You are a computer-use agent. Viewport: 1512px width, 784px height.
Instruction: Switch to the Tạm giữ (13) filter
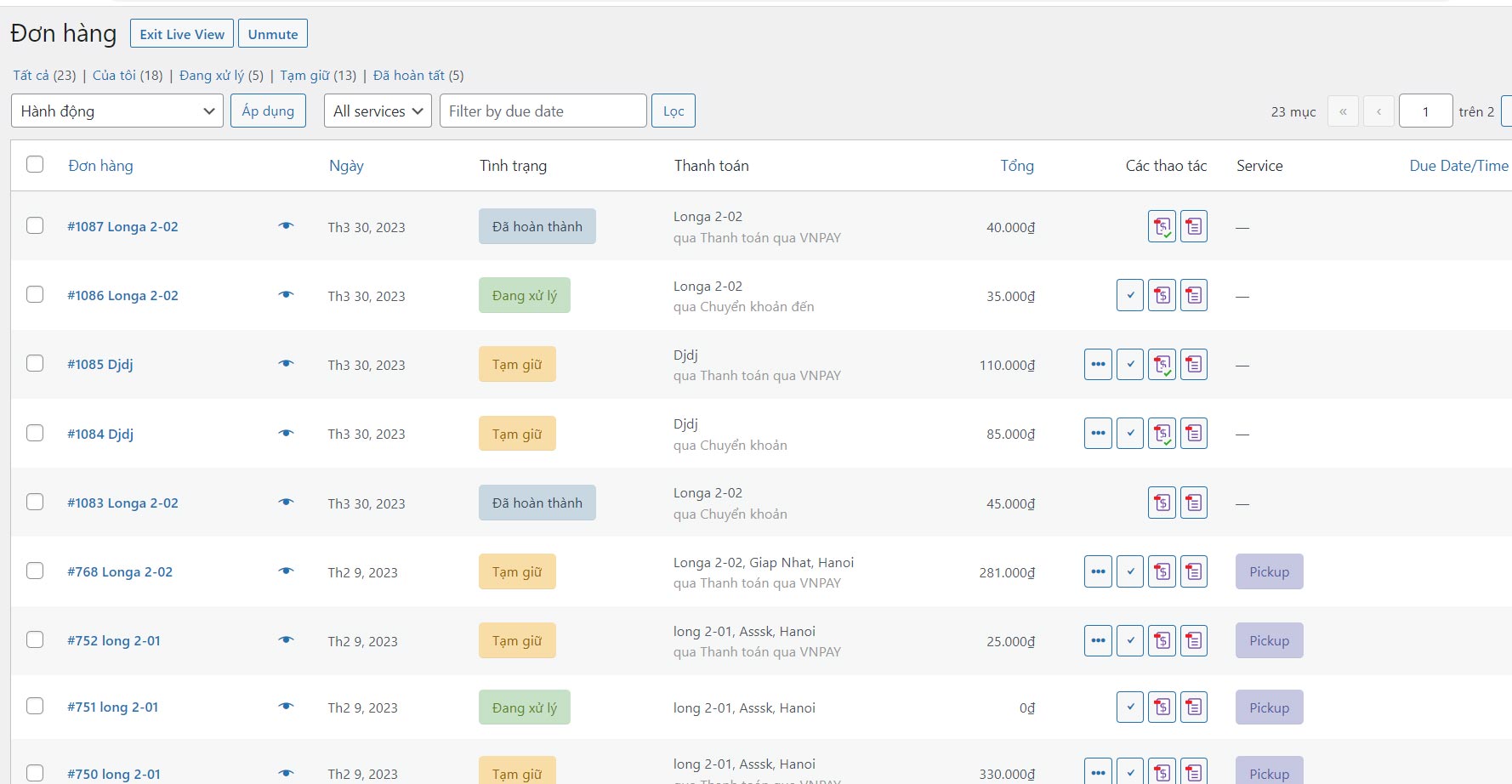[318, 76]
